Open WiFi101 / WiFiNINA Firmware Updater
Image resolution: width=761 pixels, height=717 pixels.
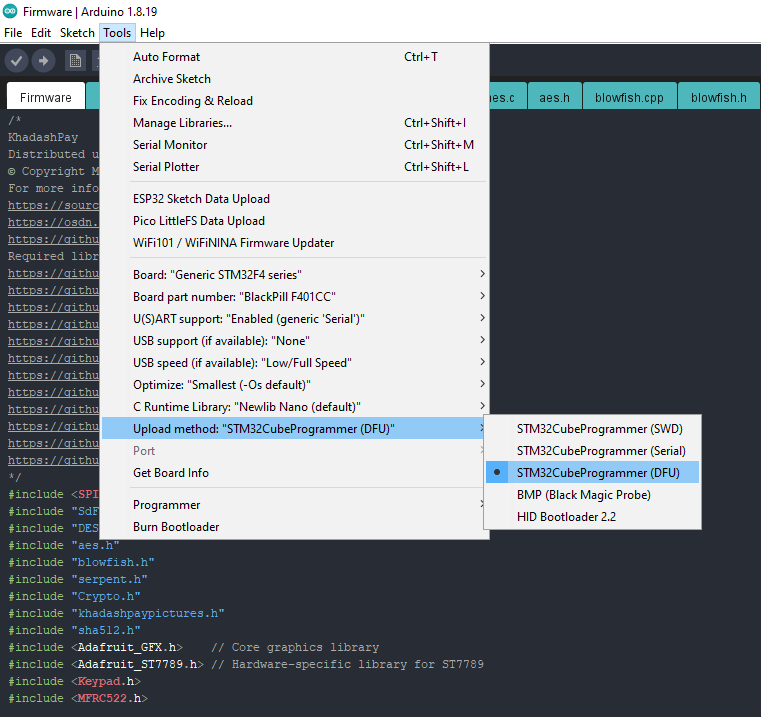tap(295, 243)
